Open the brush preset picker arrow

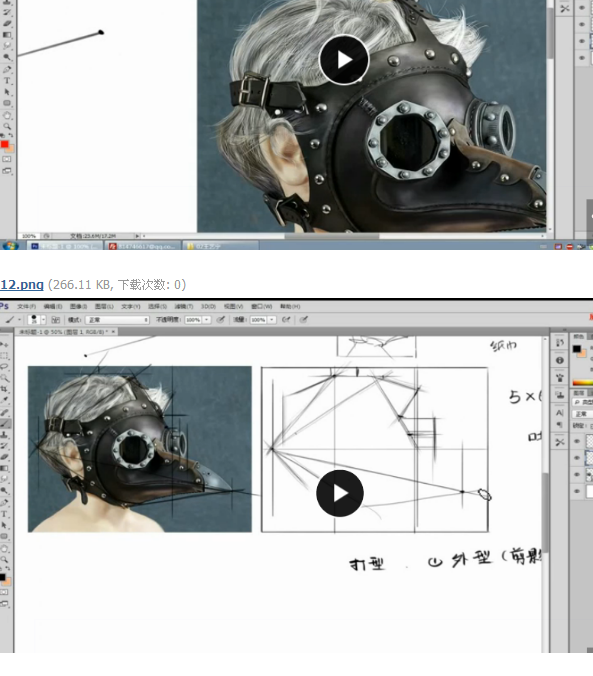(43, 320)
